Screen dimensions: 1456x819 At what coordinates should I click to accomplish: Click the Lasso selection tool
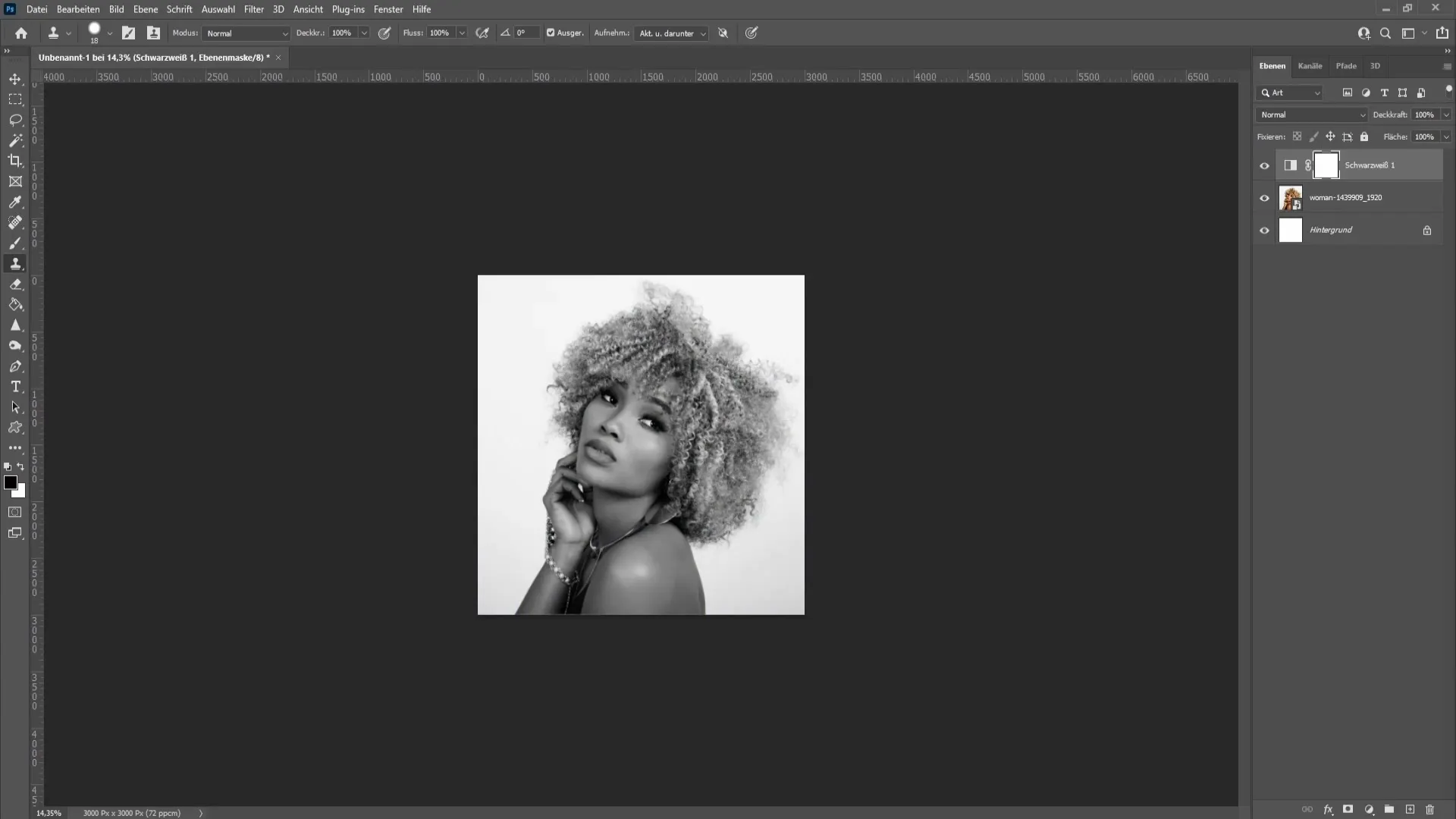pos(15,119)
